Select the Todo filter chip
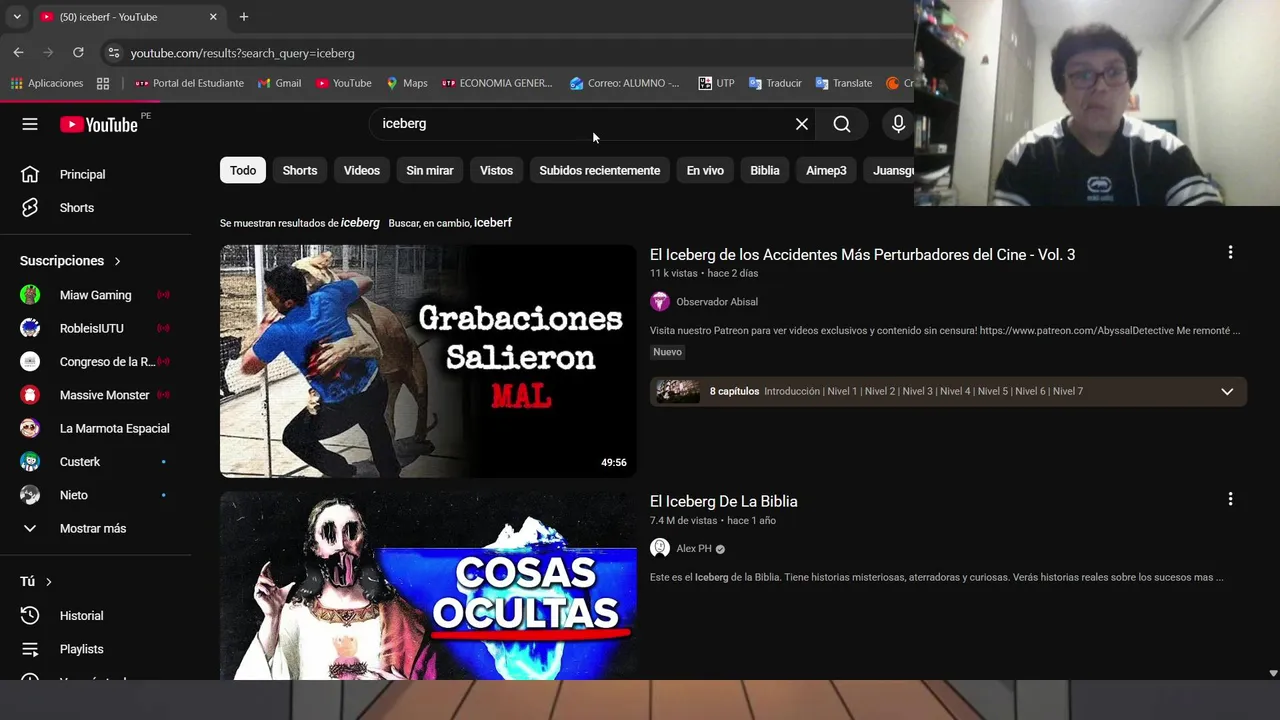This screenshot has height=720, width=1280. [x=243, y=170]
